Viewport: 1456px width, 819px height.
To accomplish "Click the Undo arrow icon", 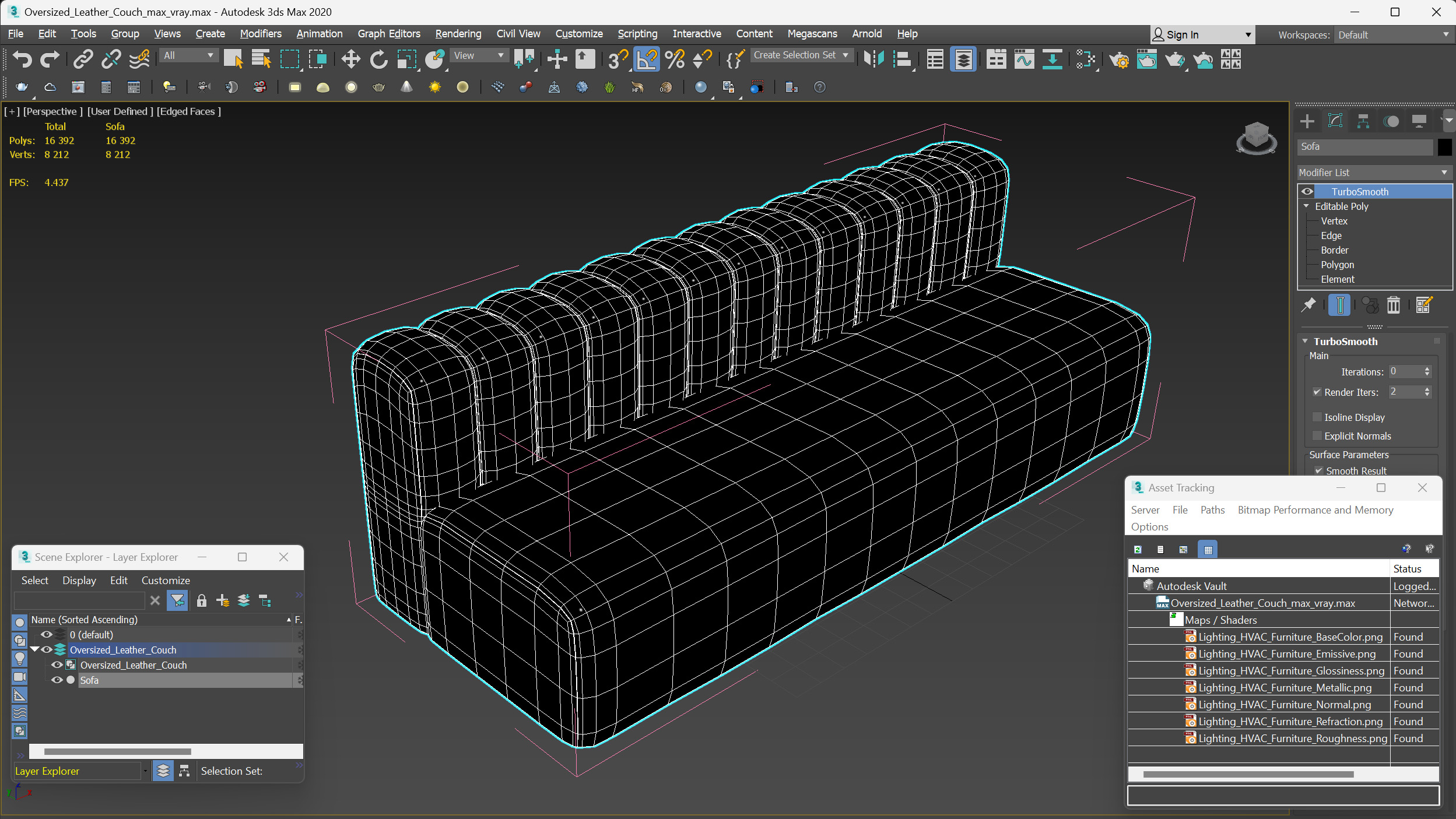I will 22,59.
